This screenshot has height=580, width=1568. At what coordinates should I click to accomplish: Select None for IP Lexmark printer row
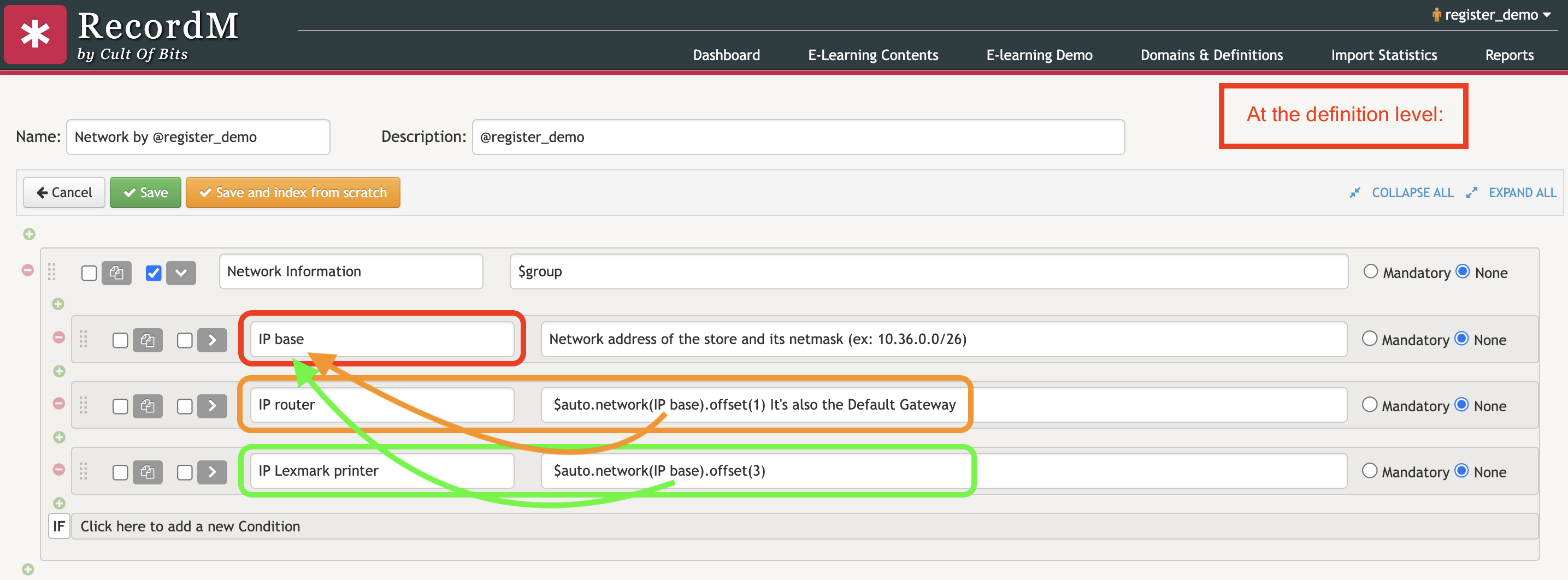(1461, 470)
